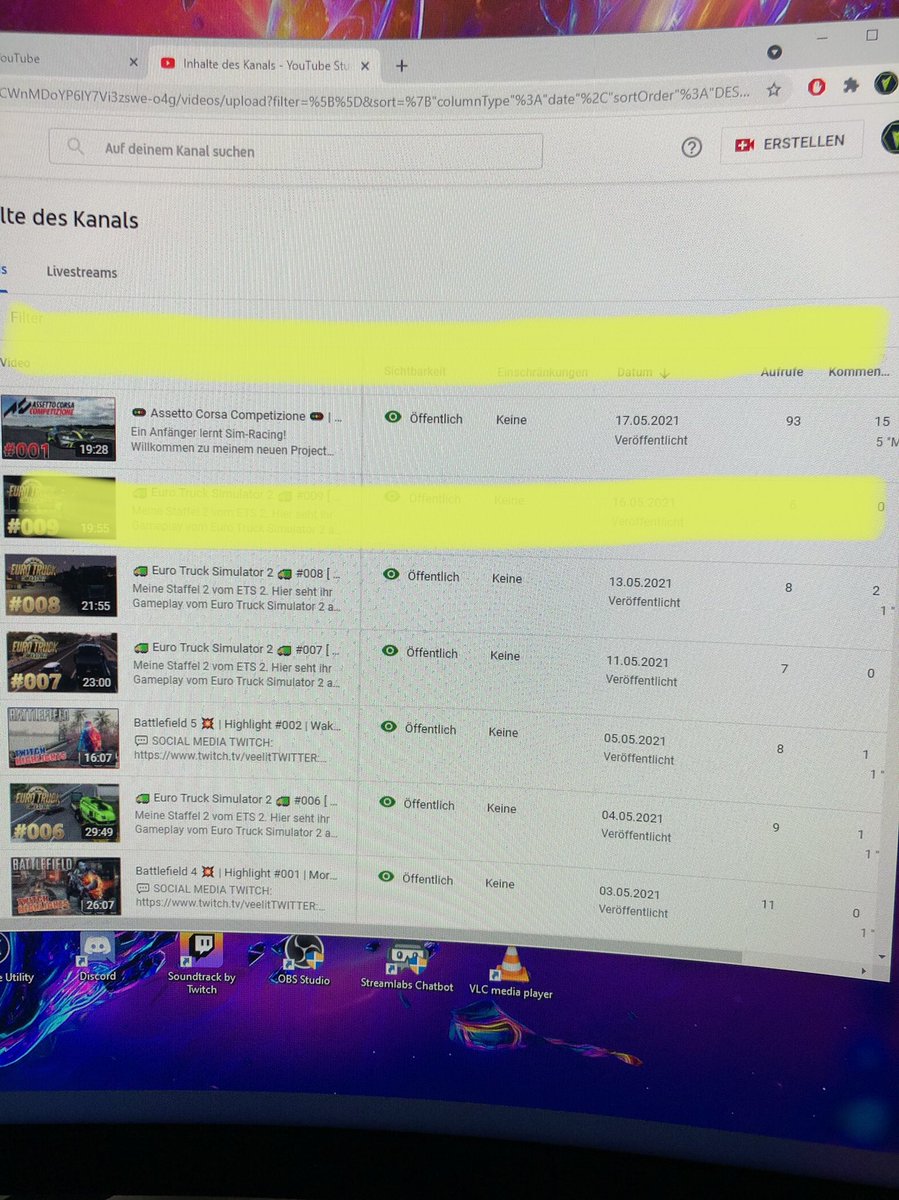Click Öffentlich in the Assetto Corsa row
Screen dimensions: 899x1200
click(436, 419)
